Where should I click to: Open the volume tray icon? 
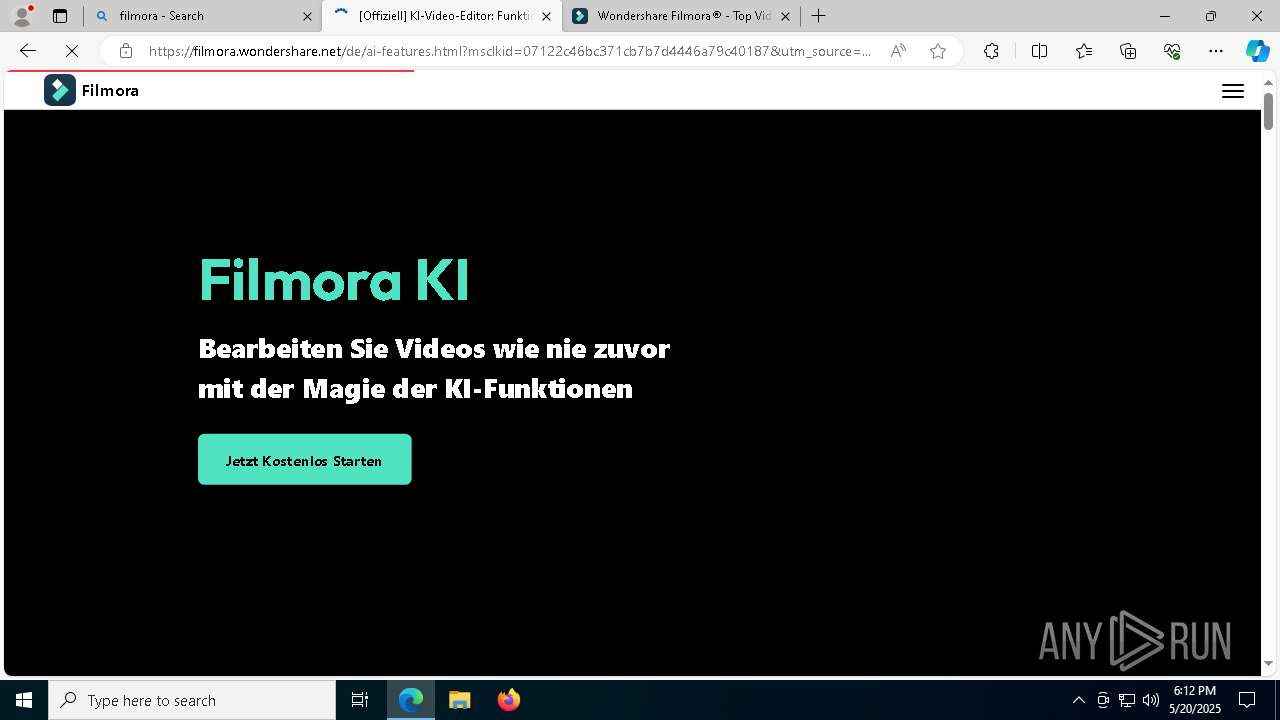tap(1151, 700)
